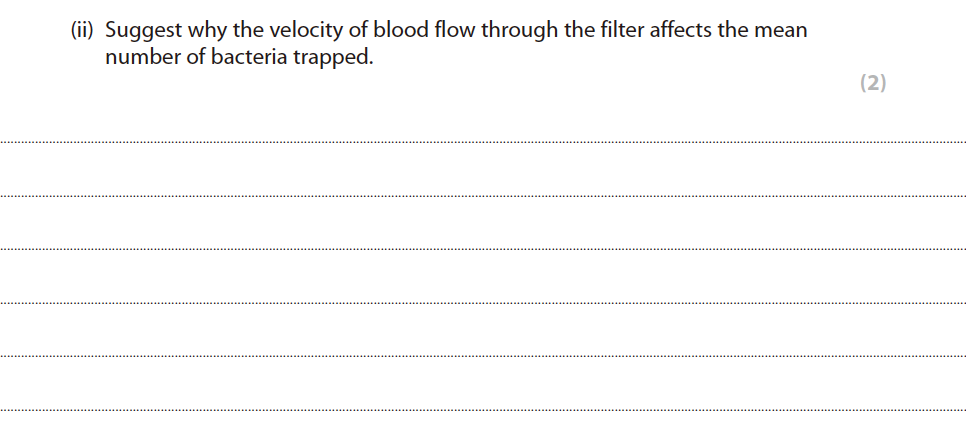Screen dimensions: 966x430
Task: Click the first dotted answer line
Action: coord(483,143)
